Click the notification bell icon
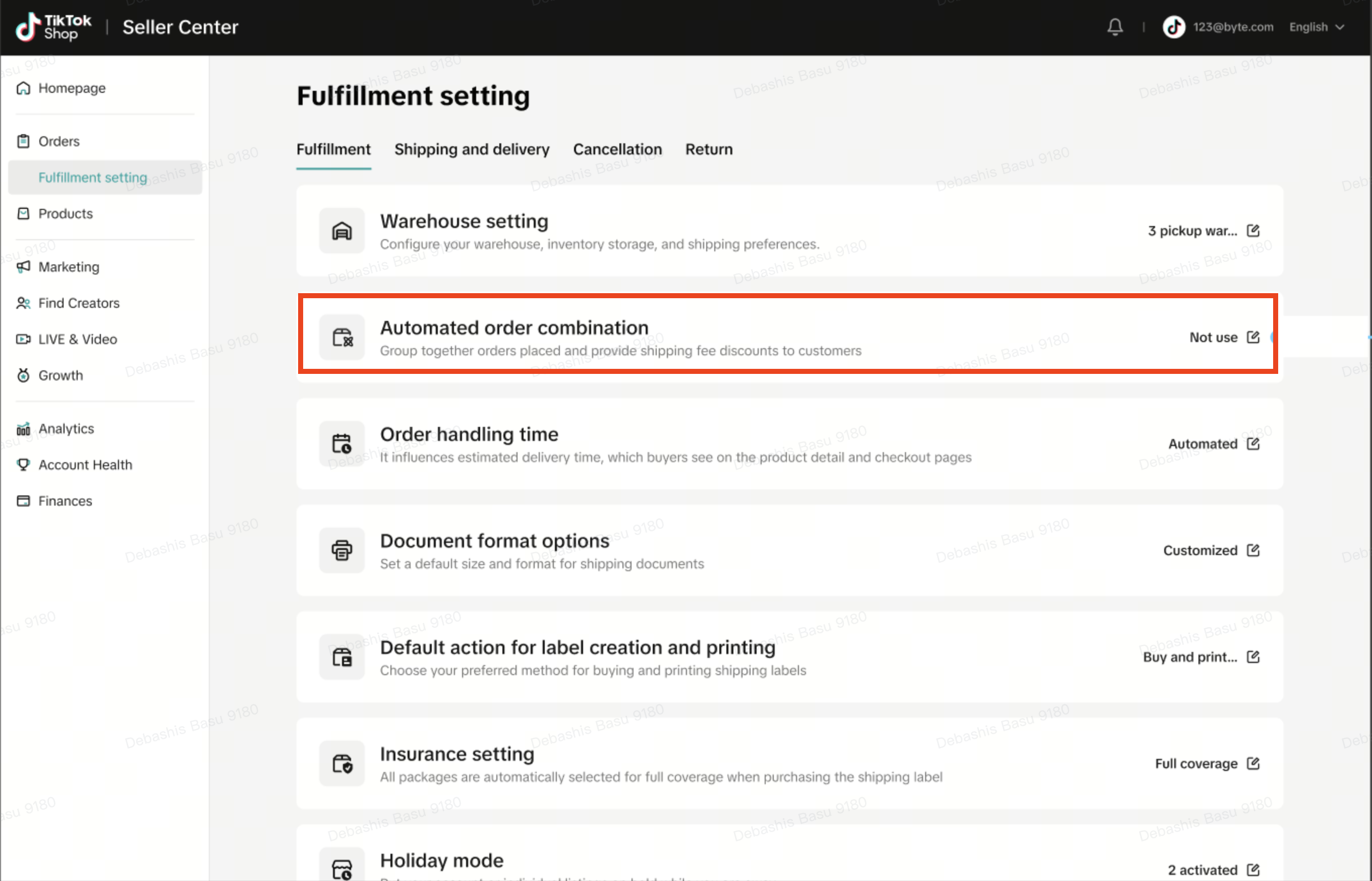 (x=1115, y=27)
